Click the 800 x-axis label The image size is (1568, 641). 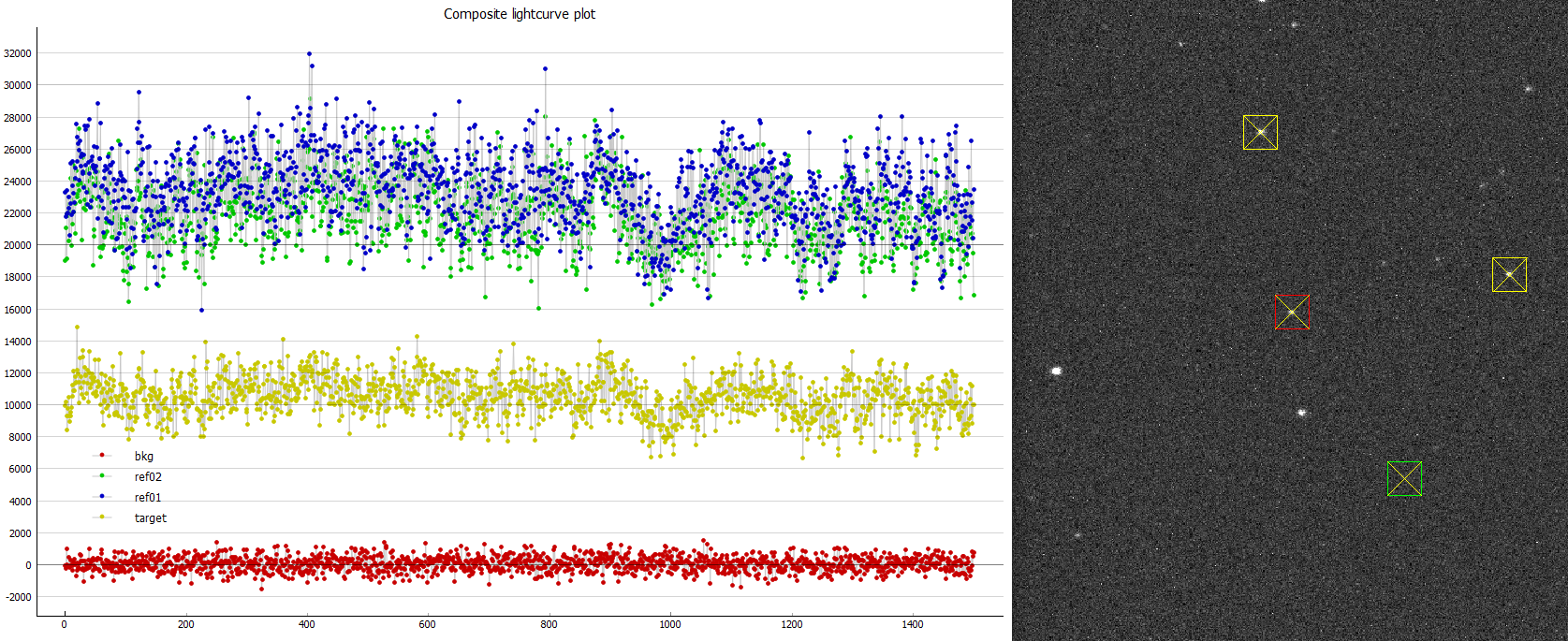[x=550, y=624]
